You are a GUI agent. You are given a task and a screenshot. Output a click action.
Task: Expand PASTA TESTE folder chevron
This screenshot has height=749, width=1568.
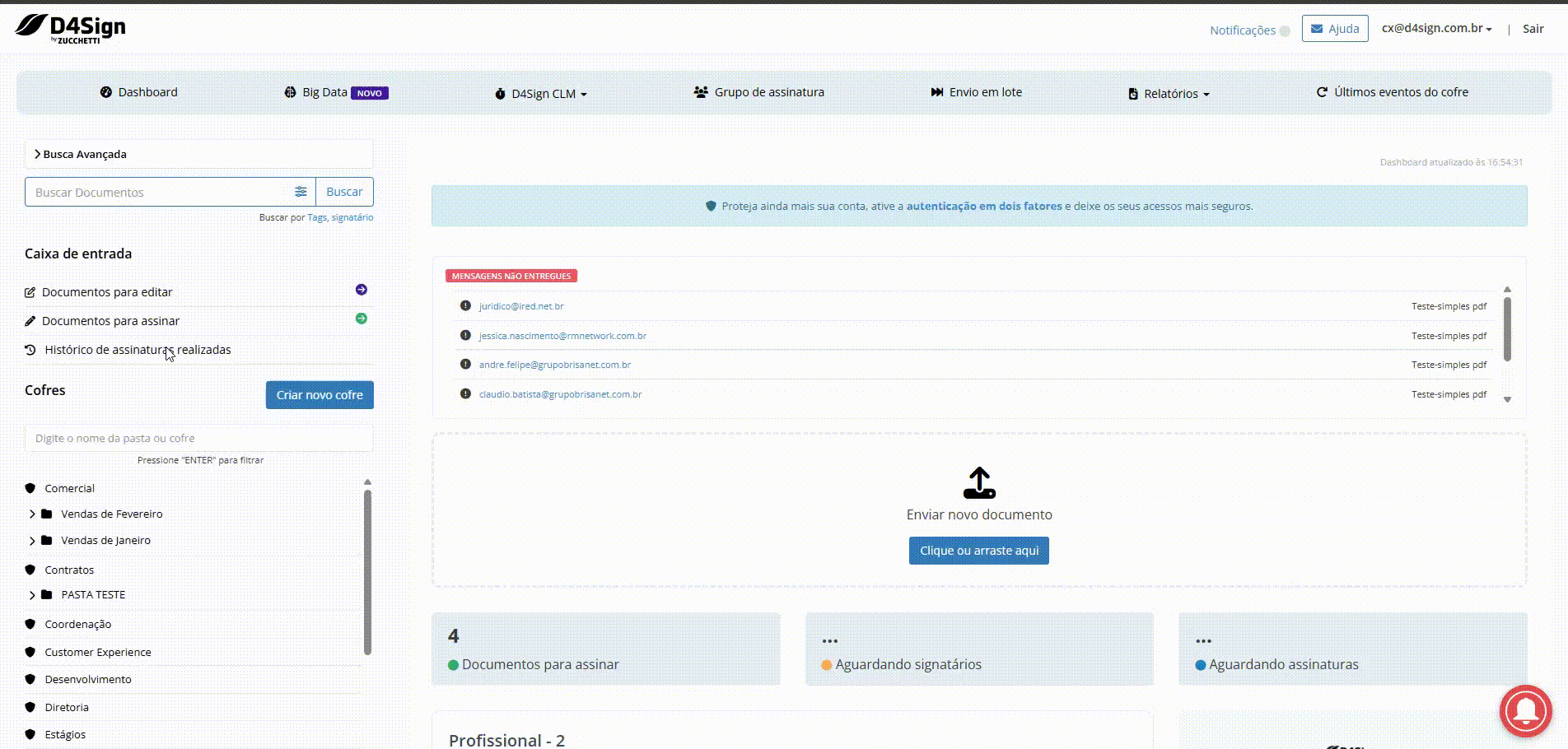32,595
